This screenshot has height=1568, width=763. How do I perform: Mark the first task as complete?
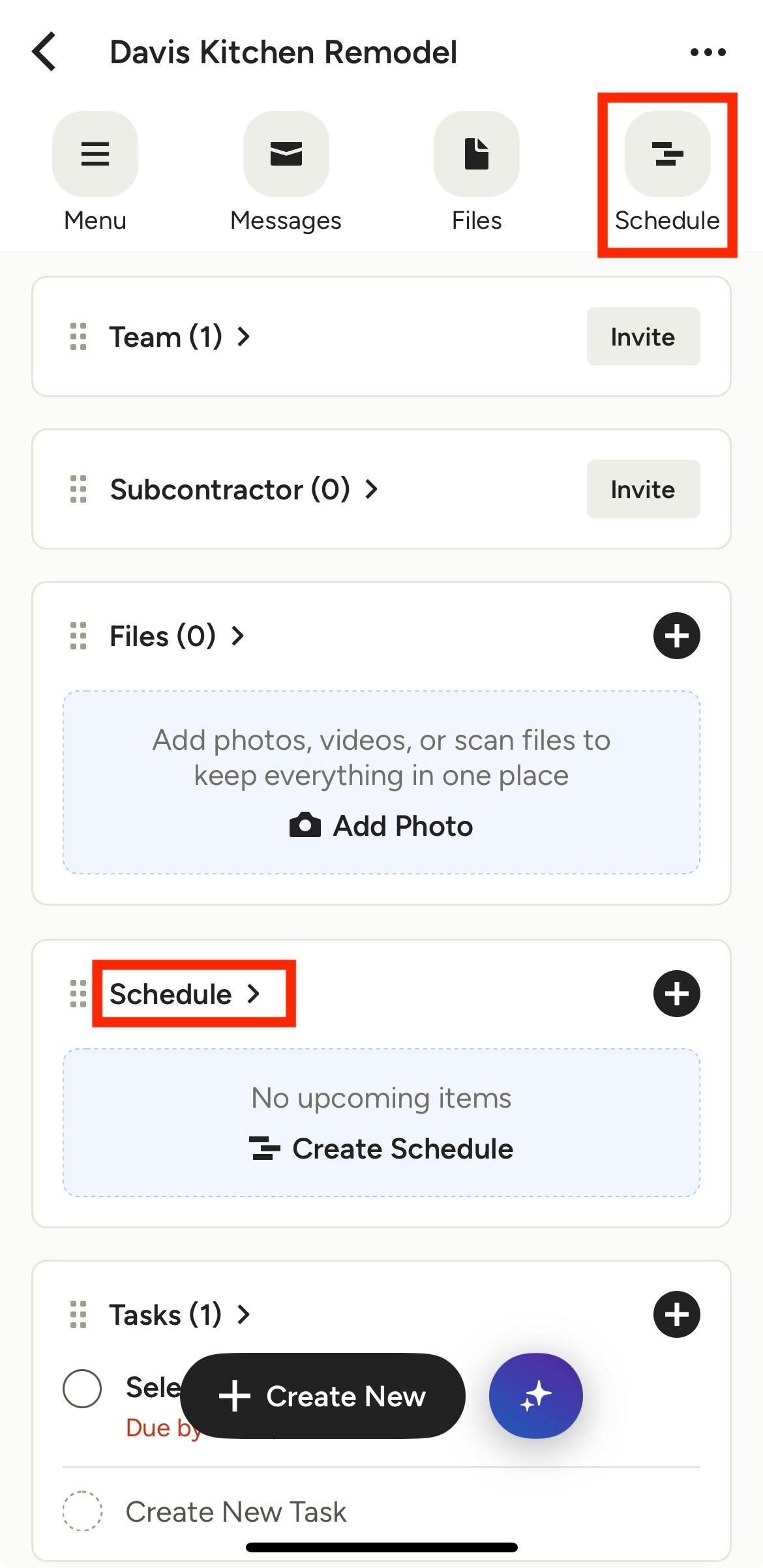(82, 1388)
